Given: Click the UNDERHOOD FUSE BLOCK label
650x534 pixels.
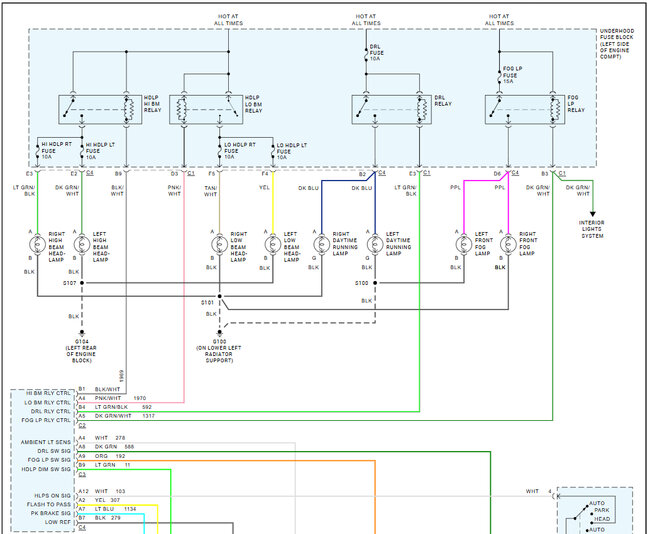Looking at the screenshot, I should (616, 44).
